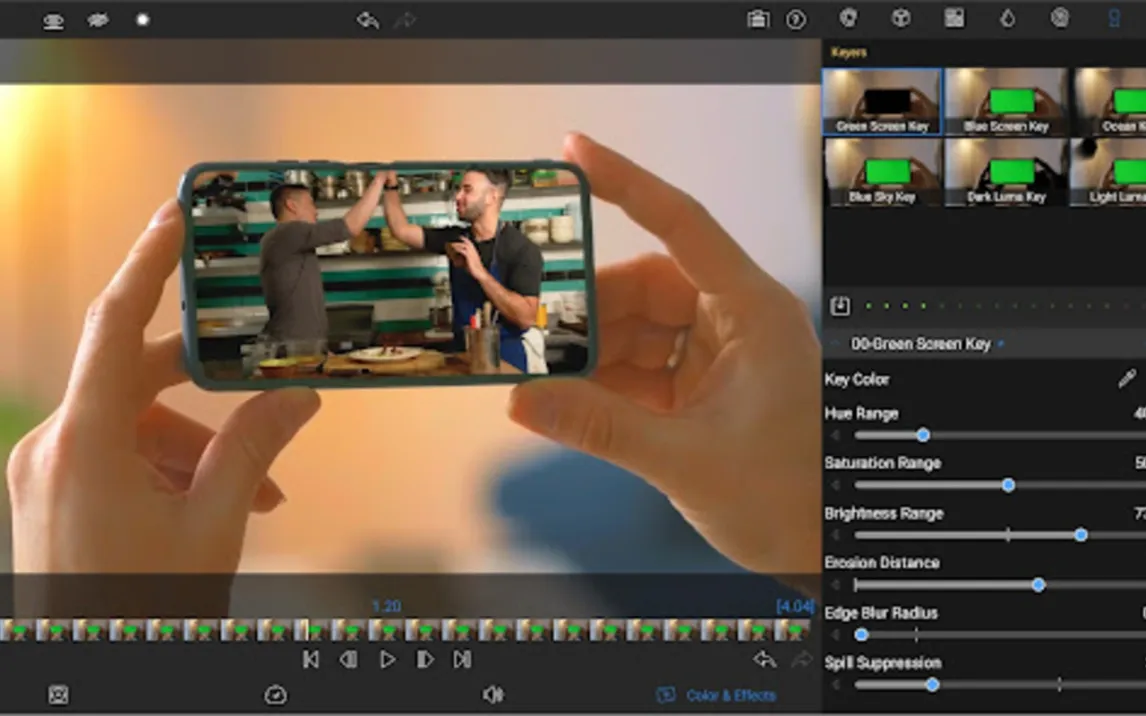Image resolution: width=1146 pixels, height=716 pixels.
Task: Click the Key Color eyedropper icon
Action: click(x=1126, y=379)
